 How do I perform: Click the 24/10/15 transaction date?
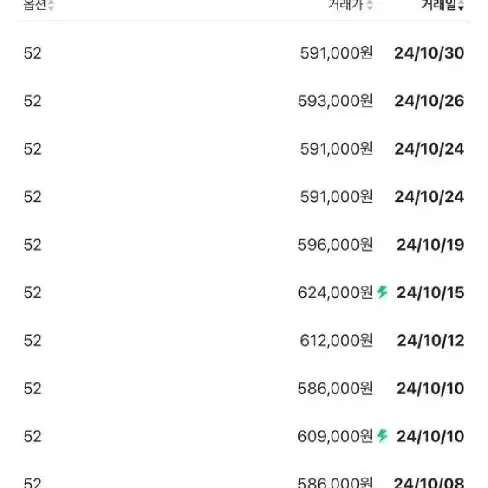[430, 292]
